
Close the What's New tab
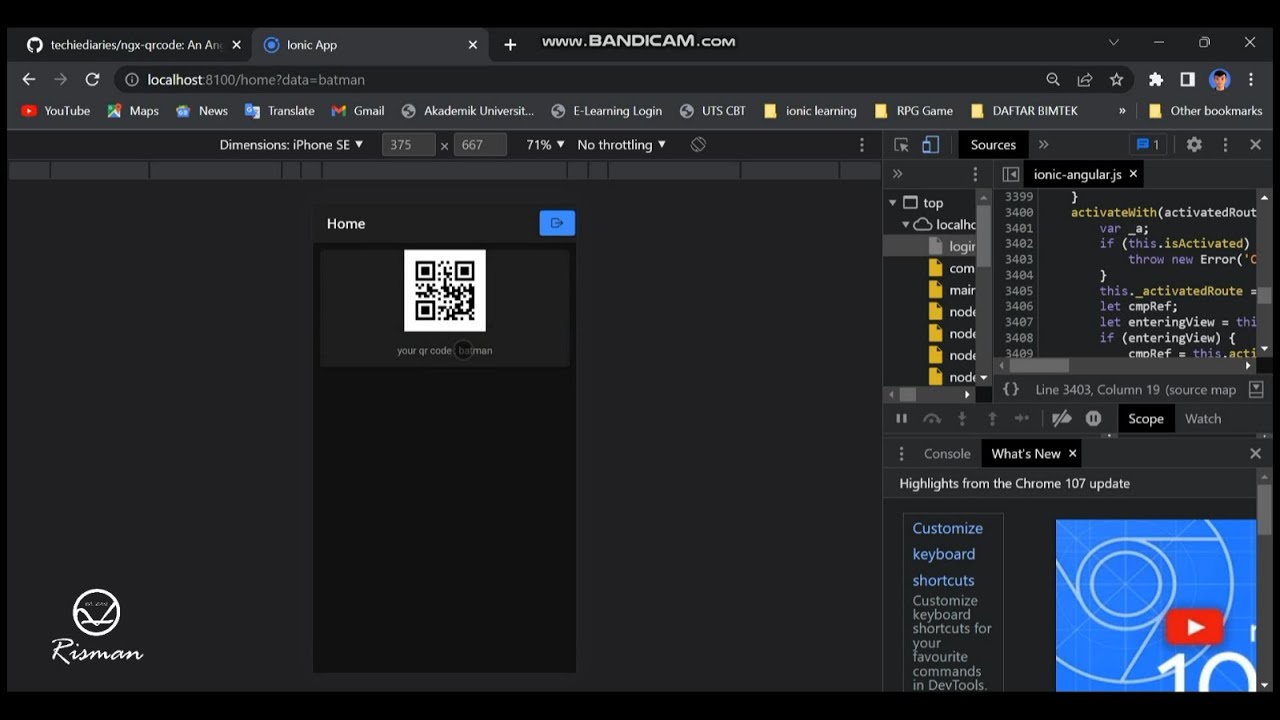pos(1072,454)
